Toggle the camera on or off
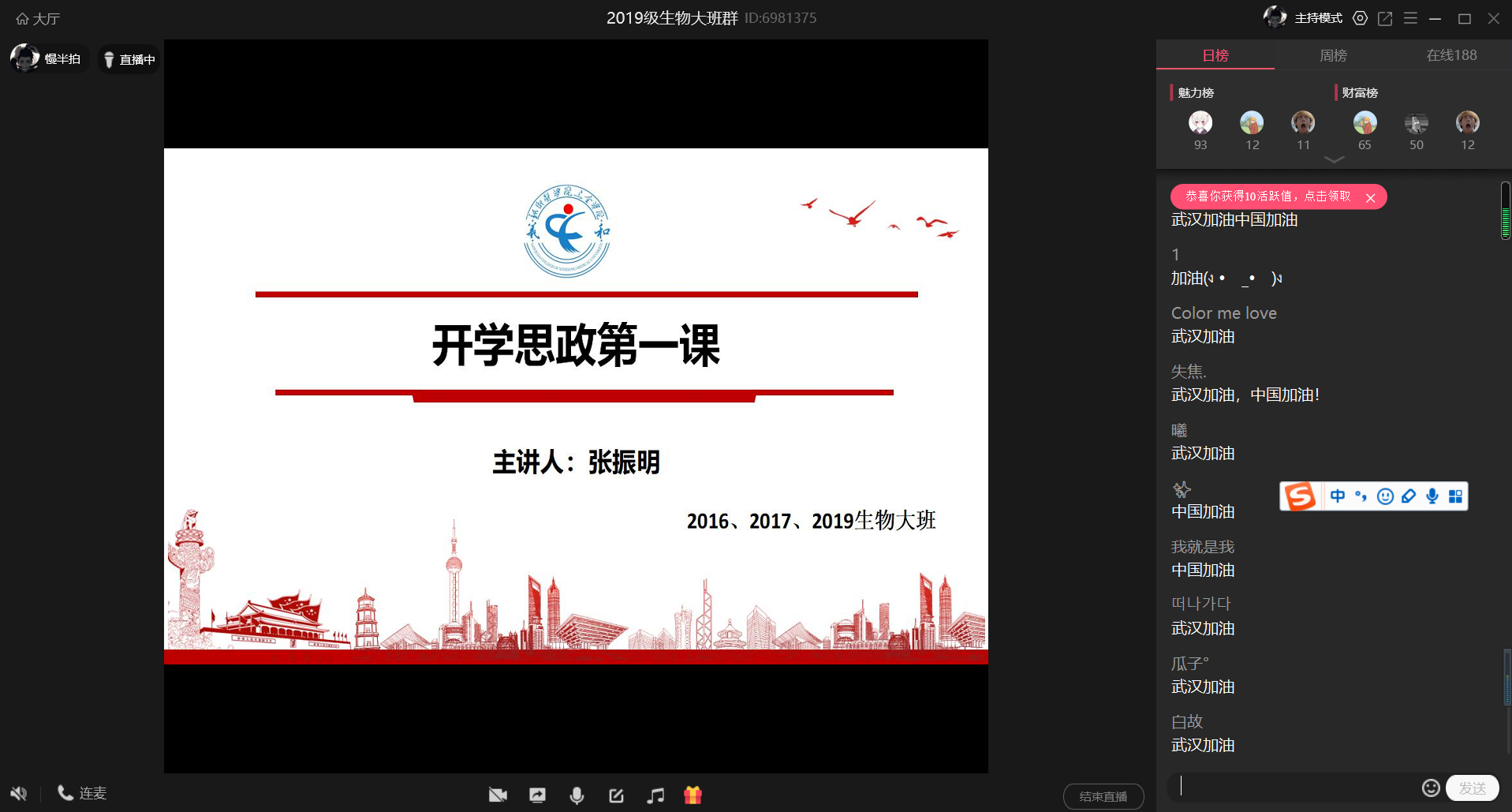This screenshot has width=1512, height=812. click(x=498, y=795)
